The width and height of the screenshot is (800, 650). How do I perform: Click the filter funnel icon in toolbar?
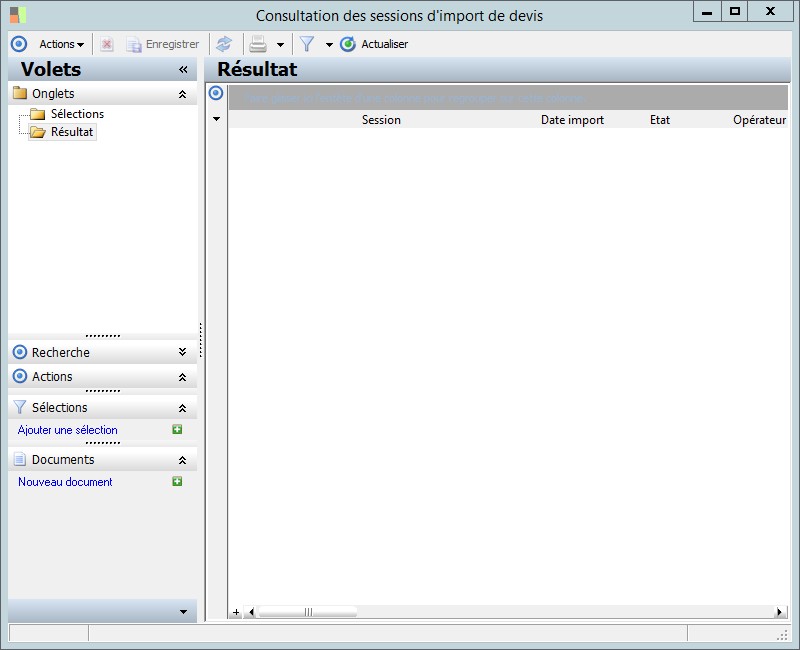point(307,44)
